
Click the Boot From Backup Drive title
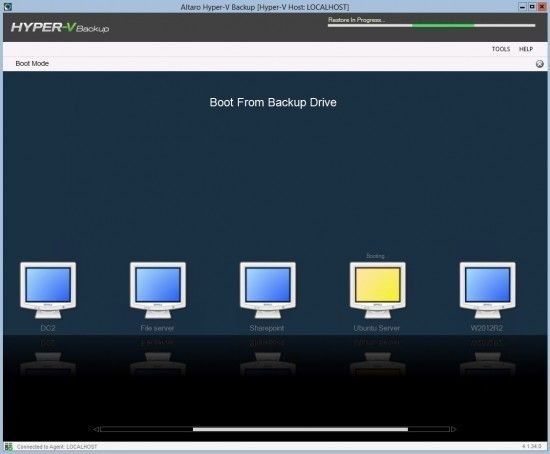click(x=273, y=102)
